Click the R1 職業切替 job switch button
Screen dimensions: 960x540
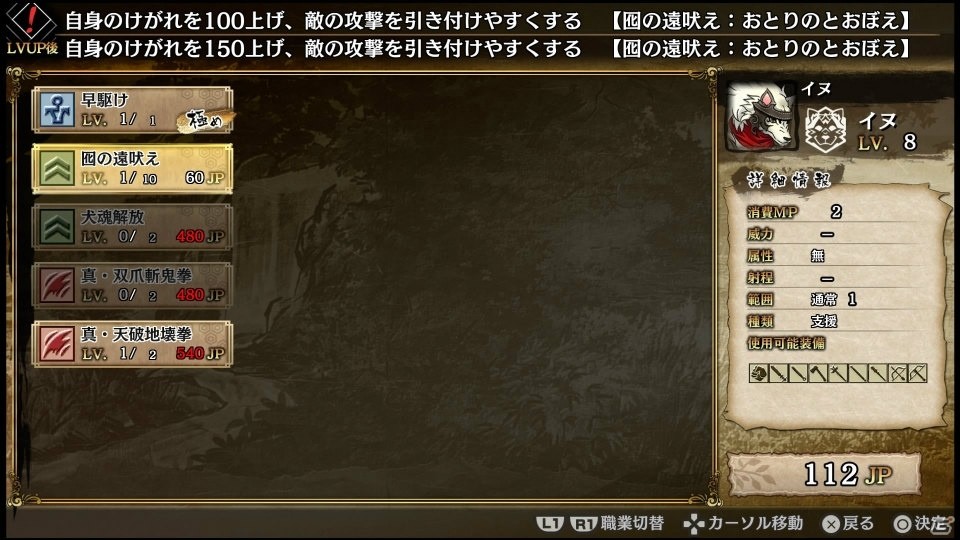(617, 523)
